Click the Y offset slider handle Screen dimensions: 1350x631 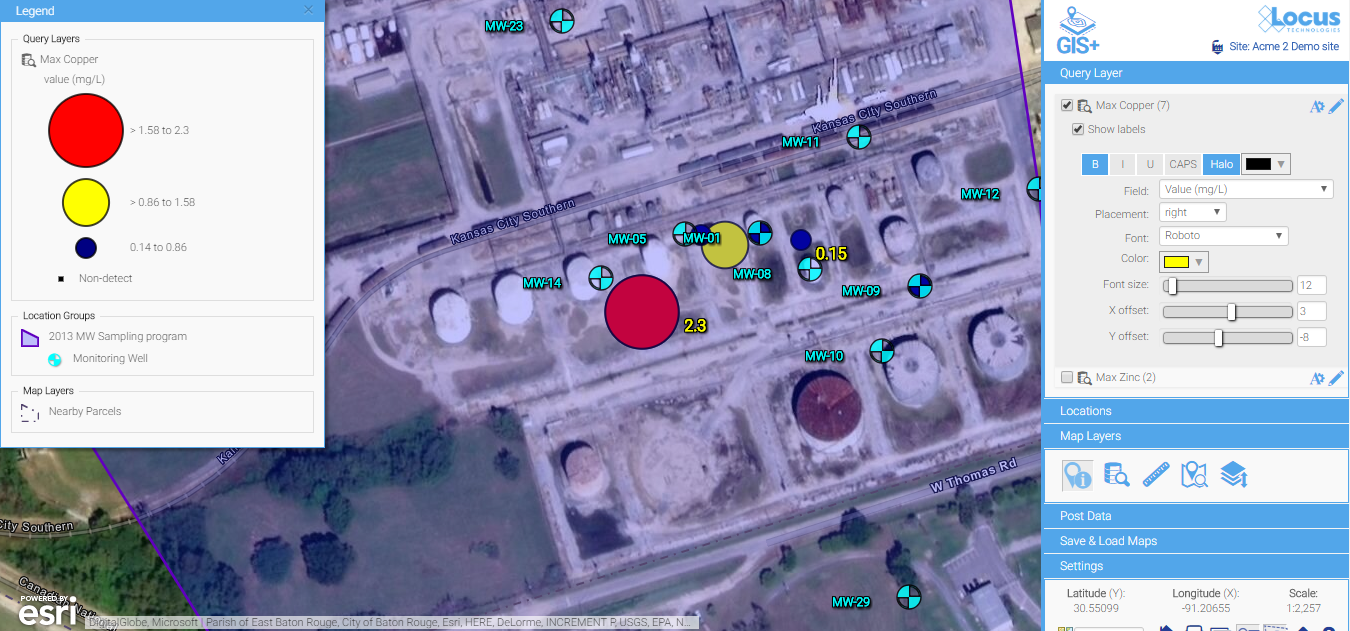(1218, 338)
